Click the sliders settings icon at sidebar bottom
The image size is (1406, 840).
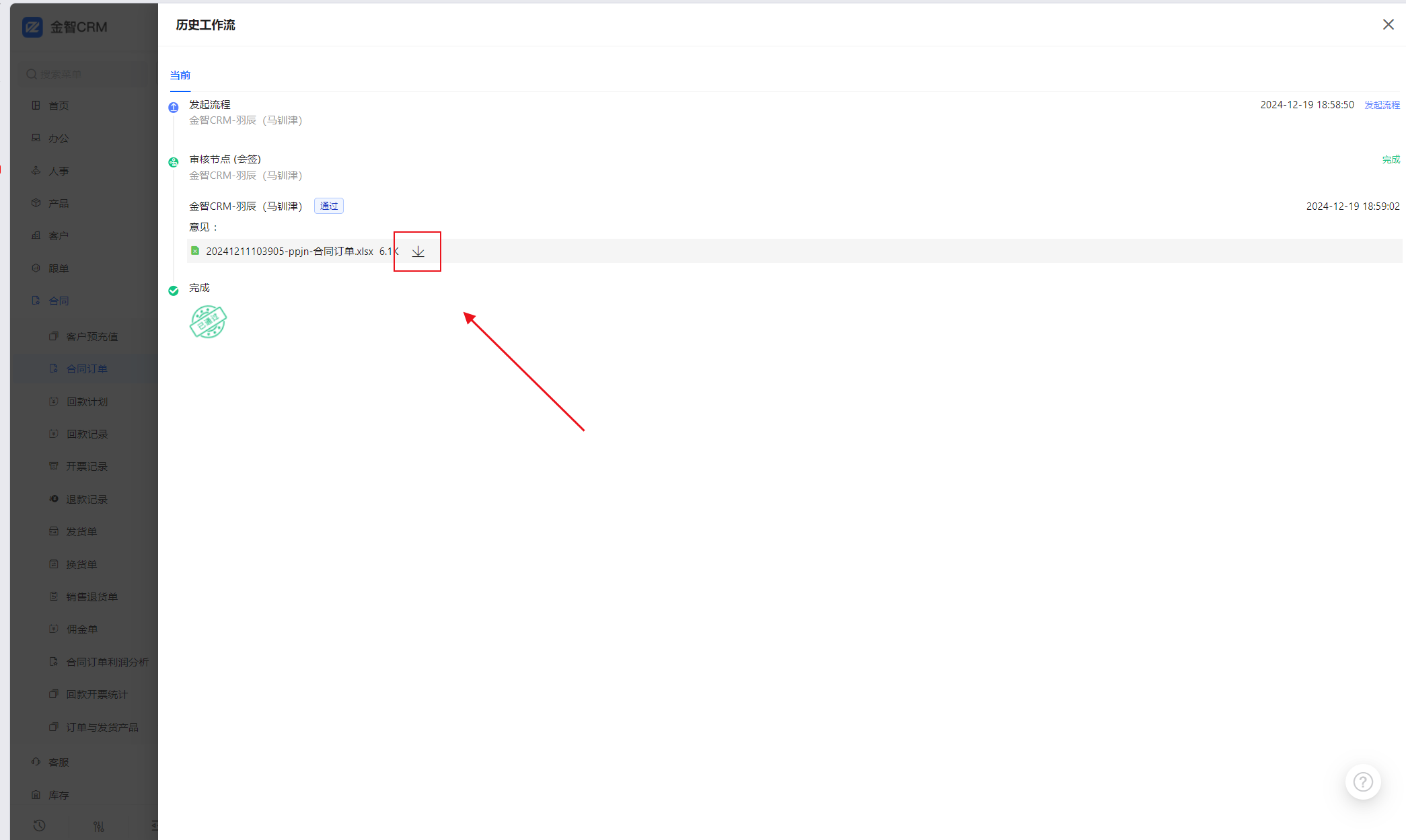(x=99, y=826)
